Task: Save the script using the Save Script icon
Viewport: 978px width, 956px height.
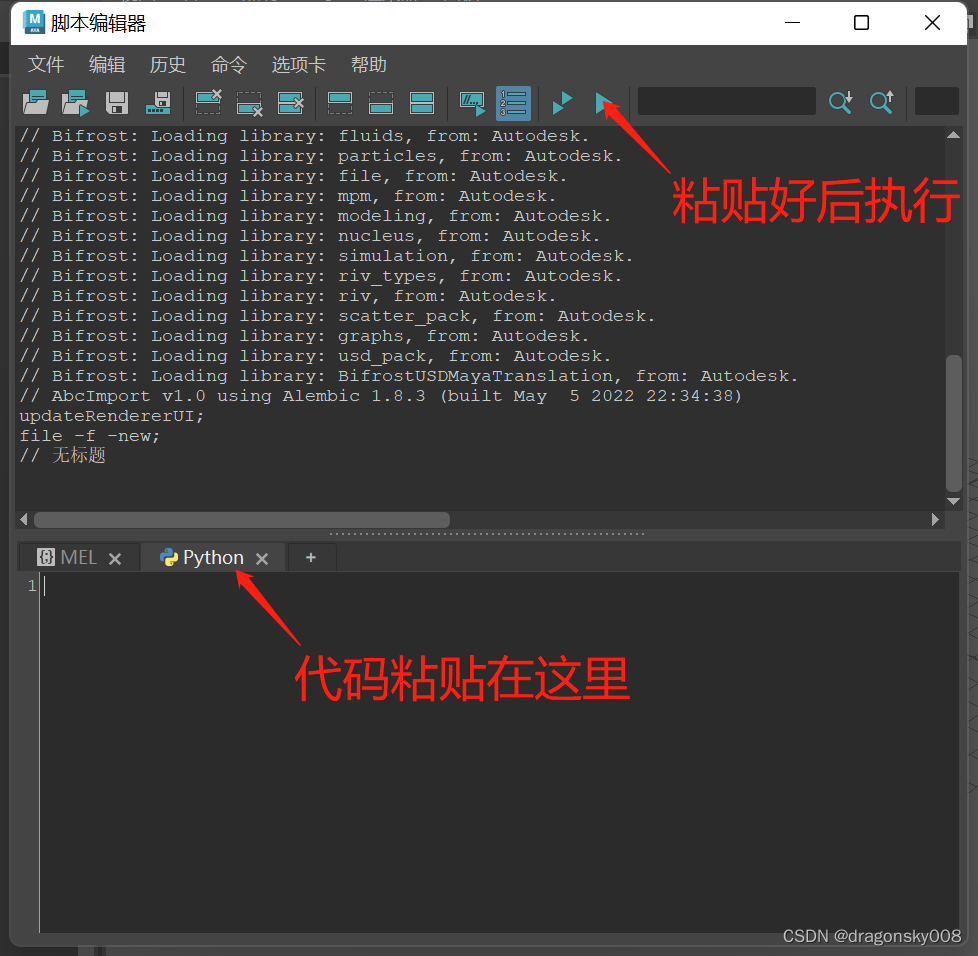Action: tap(117, 103)
